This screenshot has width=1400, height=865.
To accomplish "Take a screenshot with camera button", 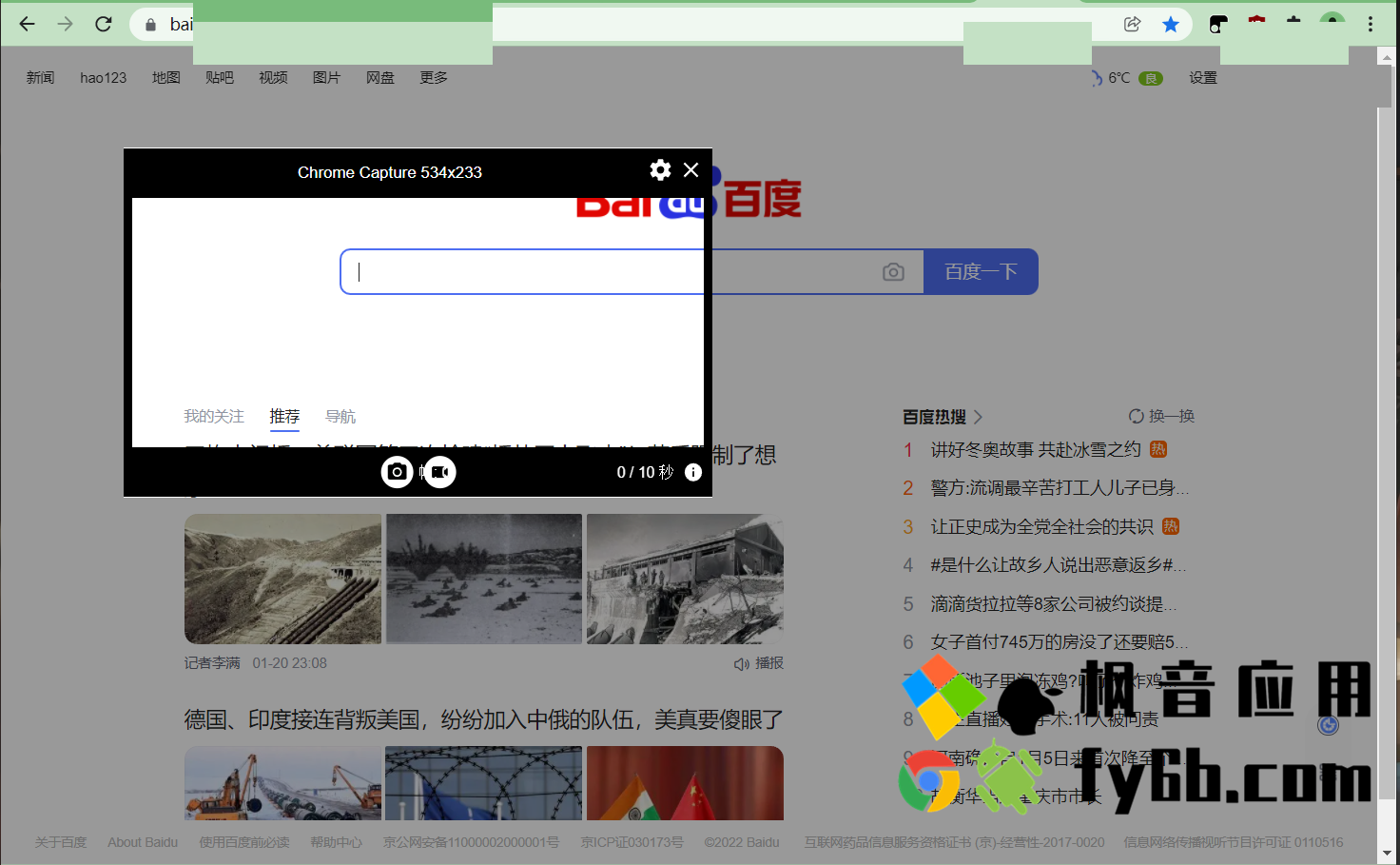I will [397, 472].
